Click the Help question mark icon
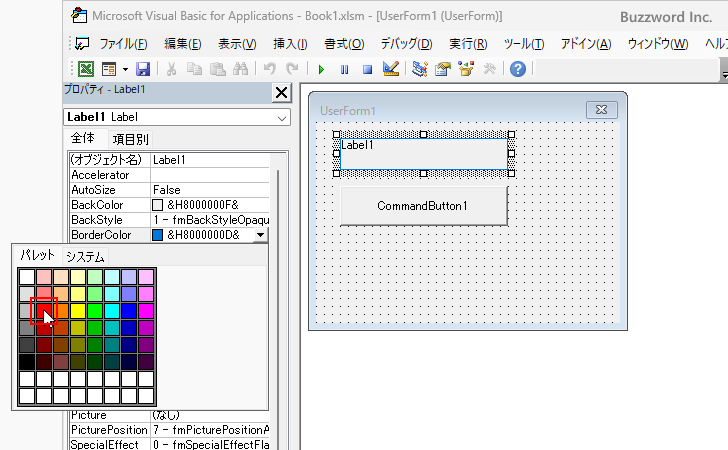This screenshot has height=450, width=728. [x=518, y=69]
